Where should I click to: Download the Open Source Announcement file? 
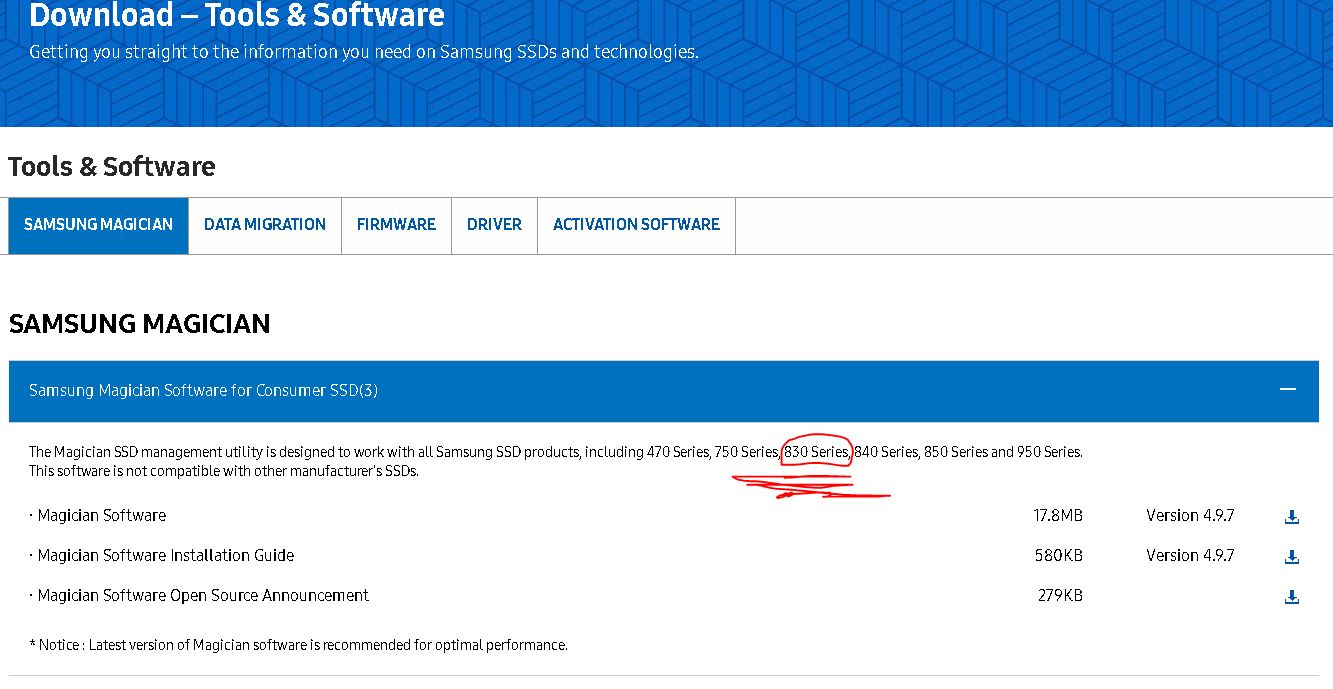[x=1292, y=597]
